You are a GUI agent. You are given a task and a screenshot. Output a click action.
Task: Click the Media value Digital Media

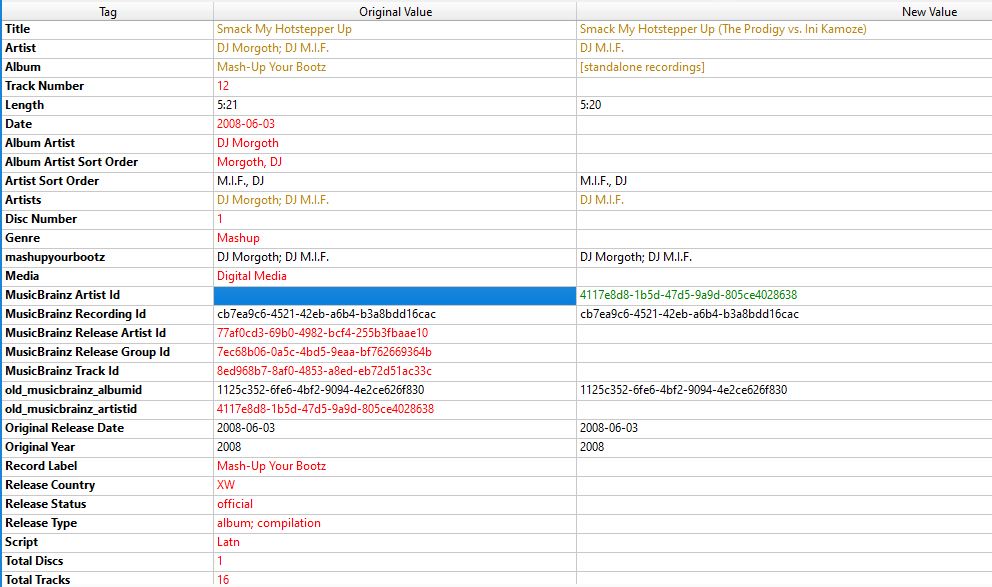click(x=251, y=276)
